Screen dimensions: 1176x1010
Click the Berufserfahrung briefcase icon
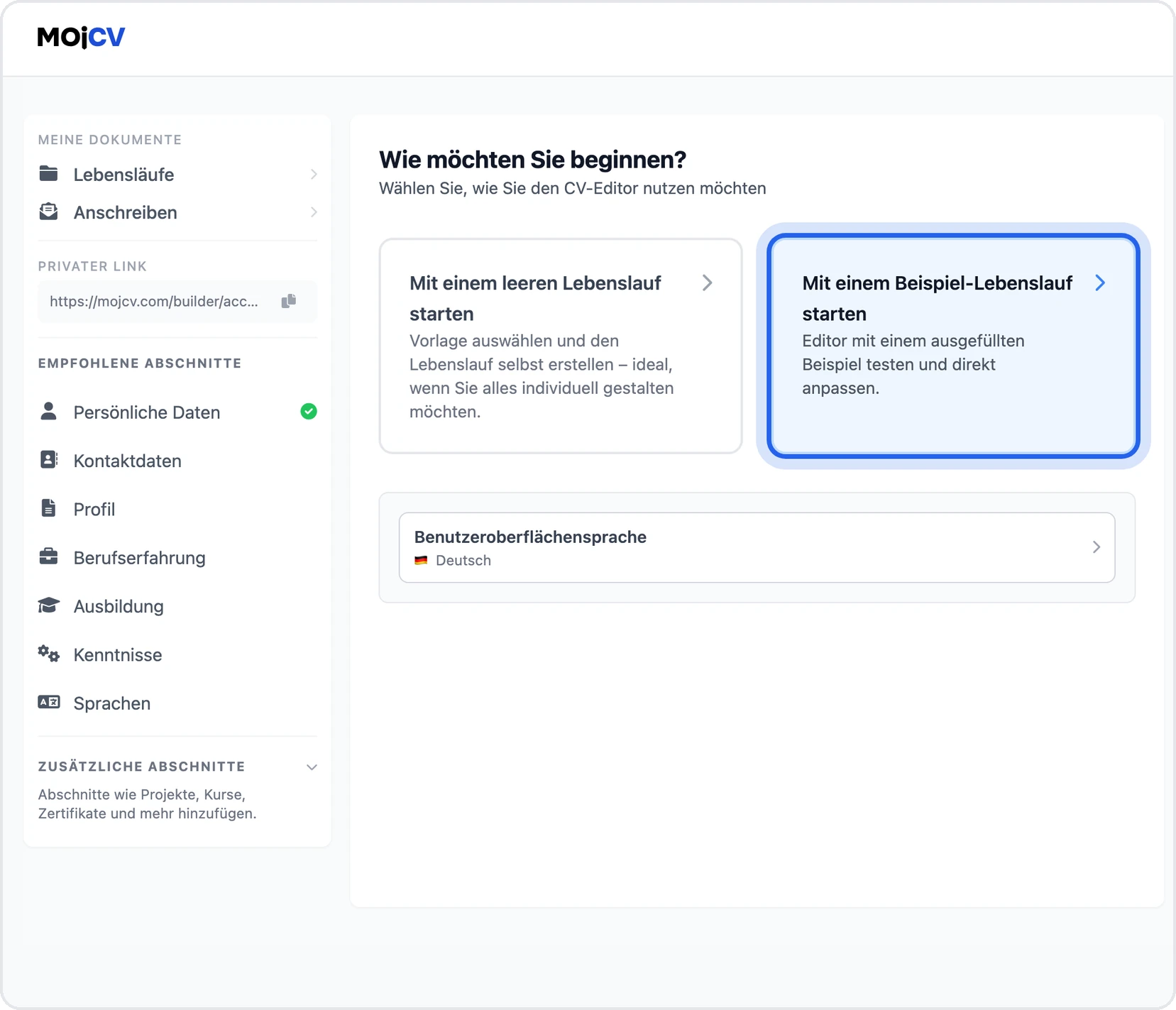[48, 556]
